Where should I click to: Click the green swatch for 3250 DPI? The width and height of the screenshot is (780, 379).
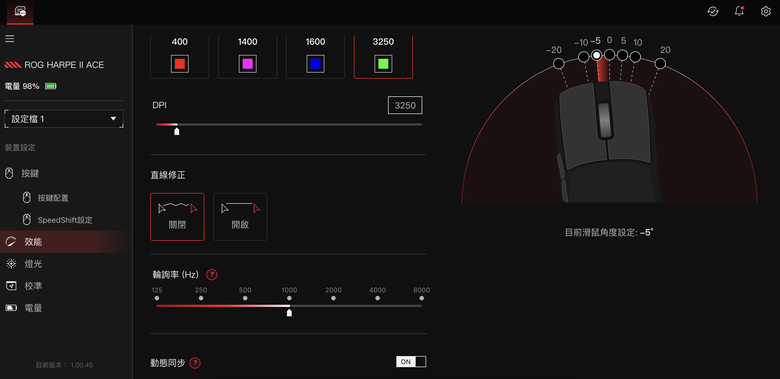pyautogui.click(x=383, y=64)
